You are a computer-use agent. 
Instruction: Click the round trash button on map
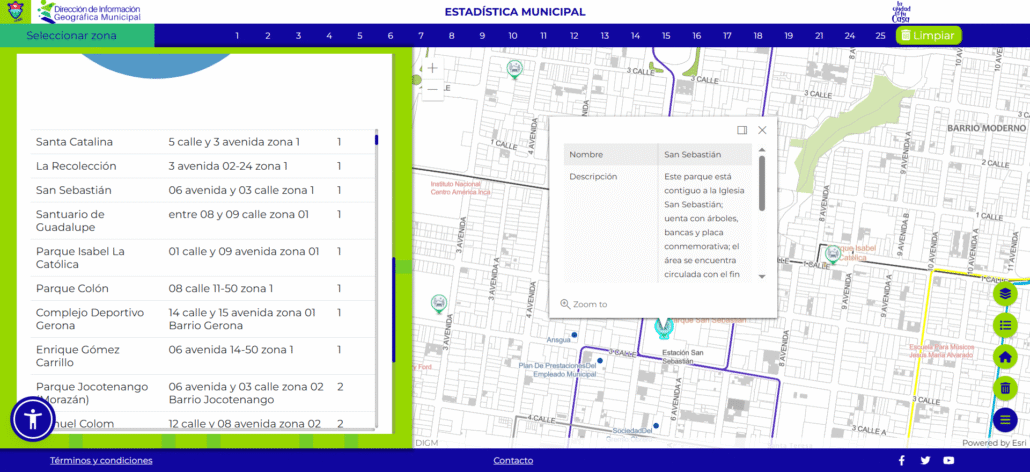[x=1005, y=388]
